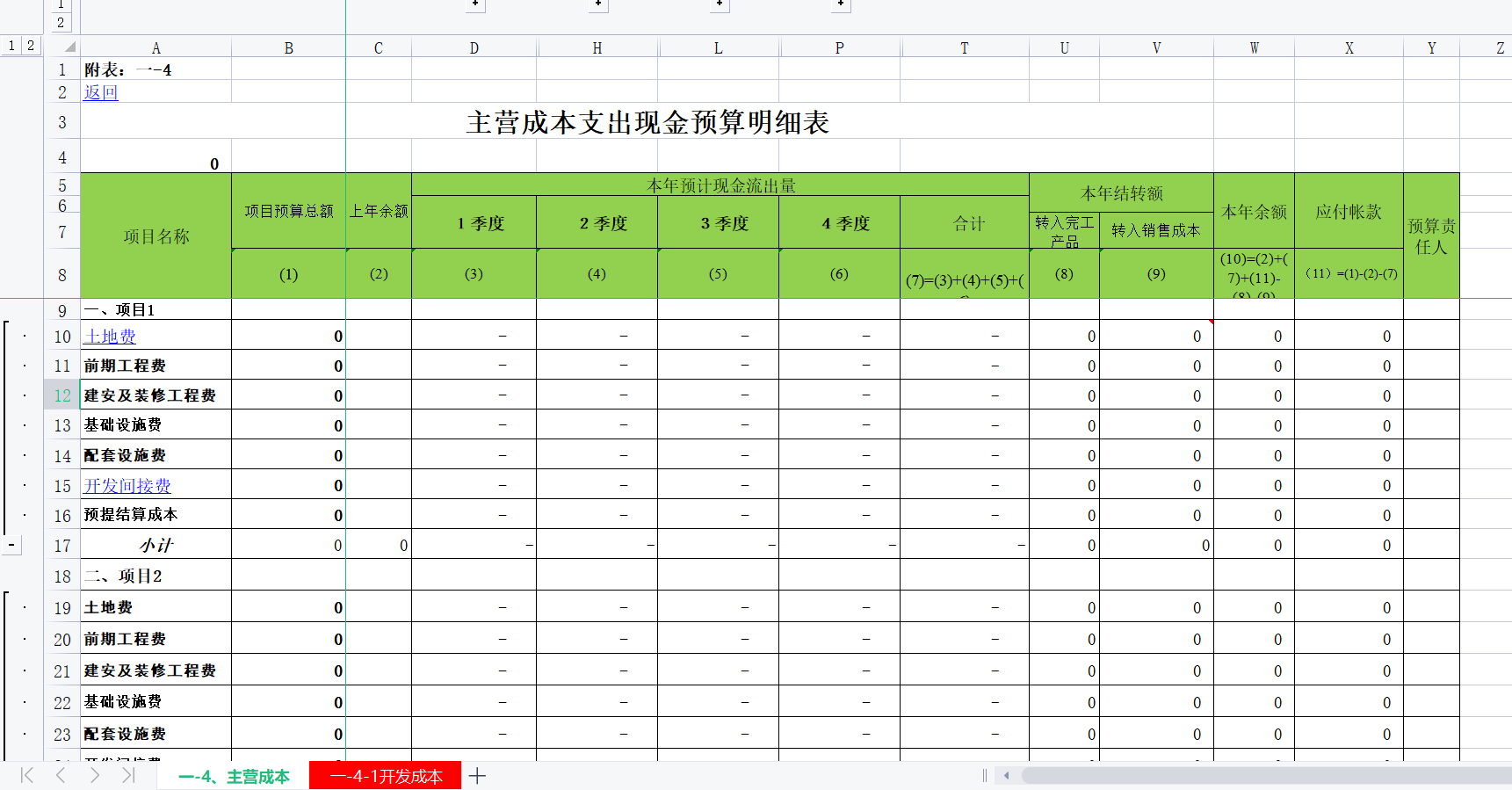Select 前期工程费 in row 20
The image size is (1512, 790).
pyautogui.click(x=156, y=639)
